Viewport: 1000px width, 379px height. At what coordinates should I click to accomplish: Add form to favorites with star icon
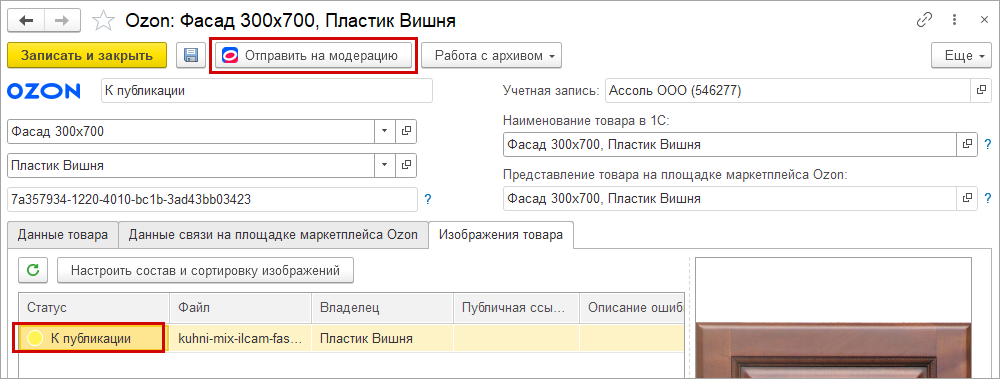coord(102,21)
